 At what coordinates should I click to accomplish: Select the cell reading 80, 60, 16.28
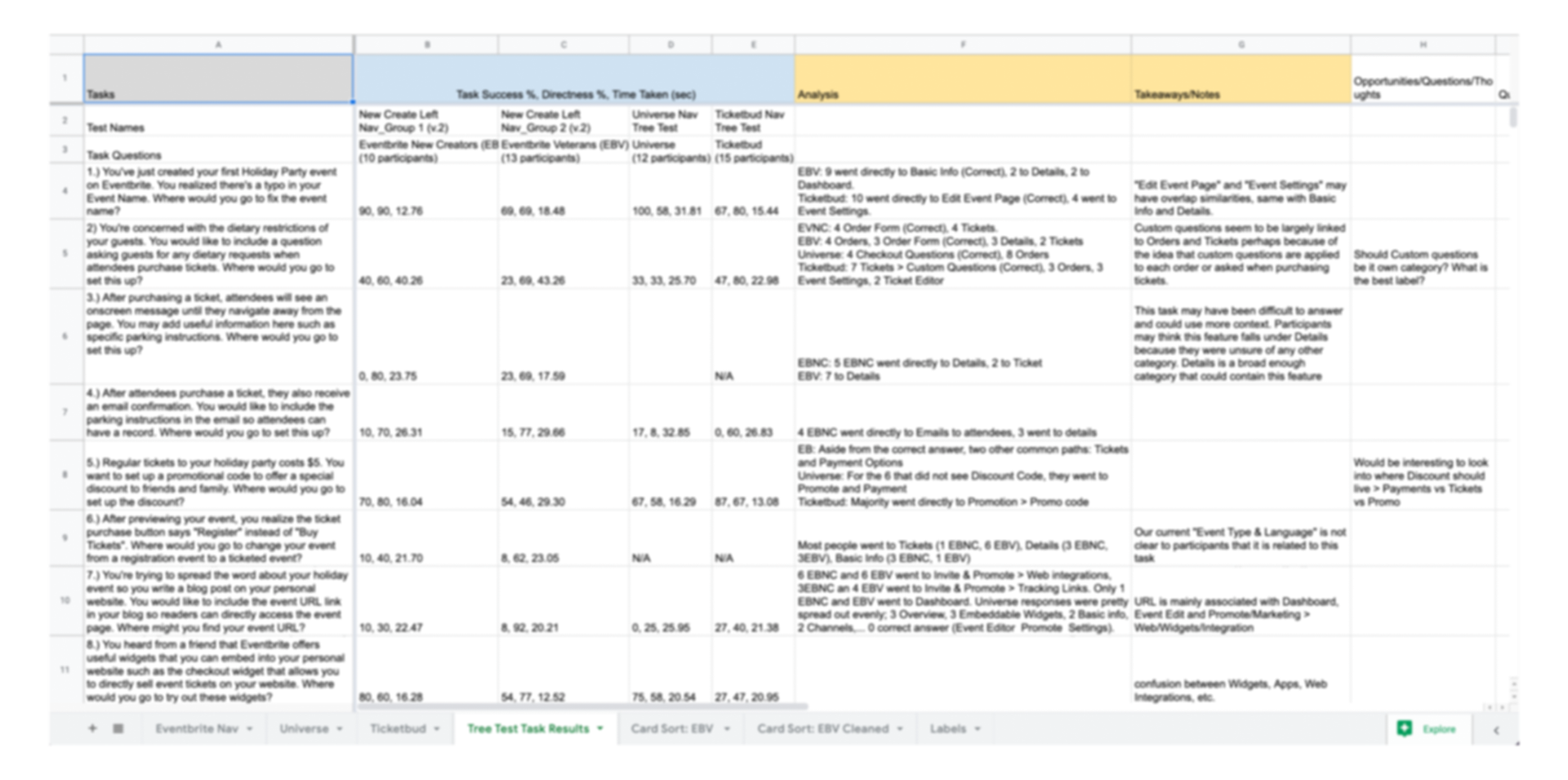(x=426, y=670)
